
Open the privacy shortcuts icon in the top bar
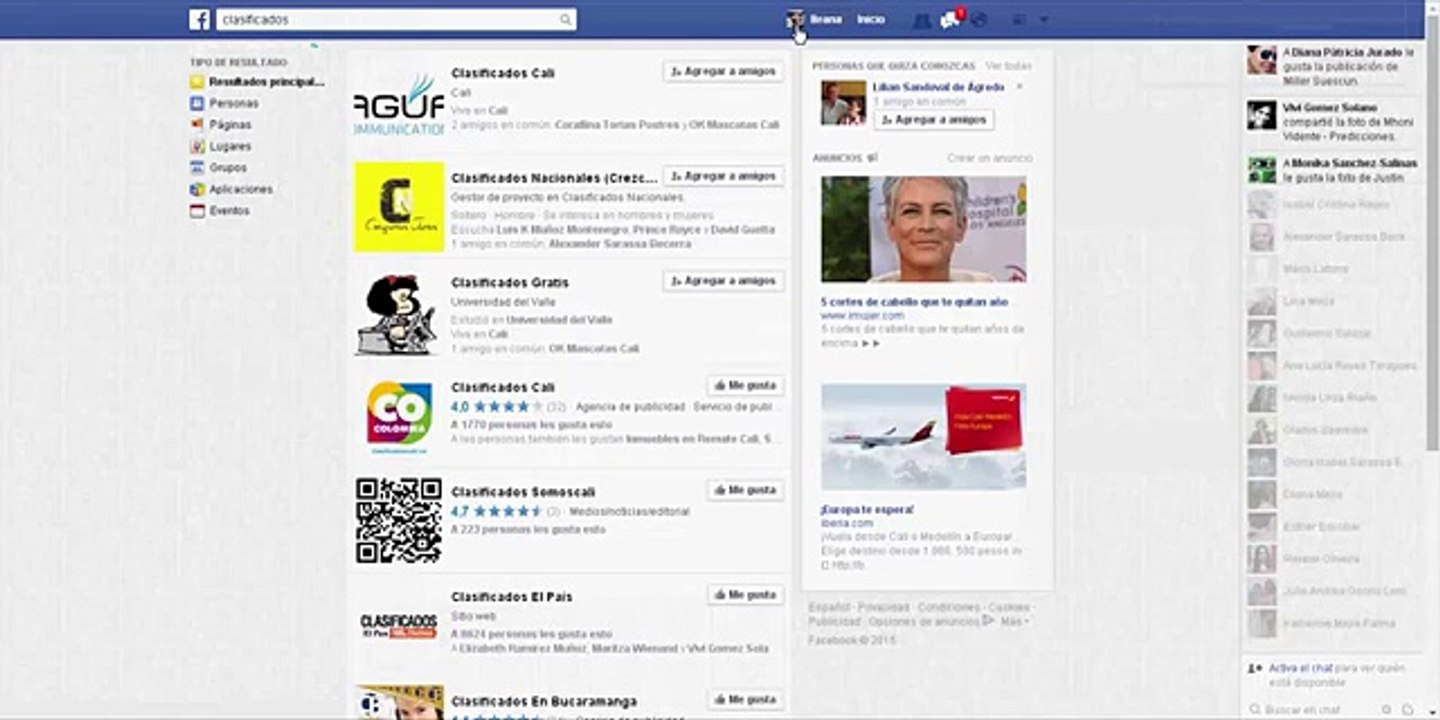click(1018, 20)
